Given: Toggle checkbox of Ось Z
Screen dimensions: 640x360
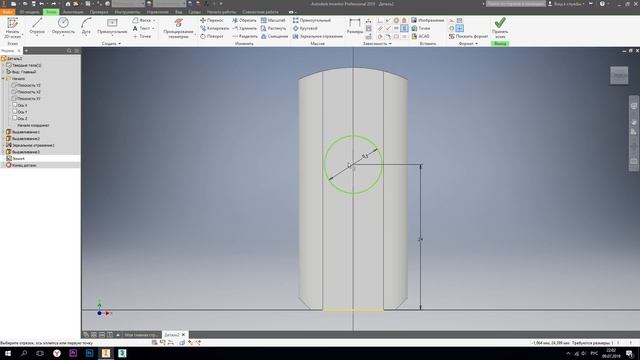Looking at the screenshot, I should (14, 118).
